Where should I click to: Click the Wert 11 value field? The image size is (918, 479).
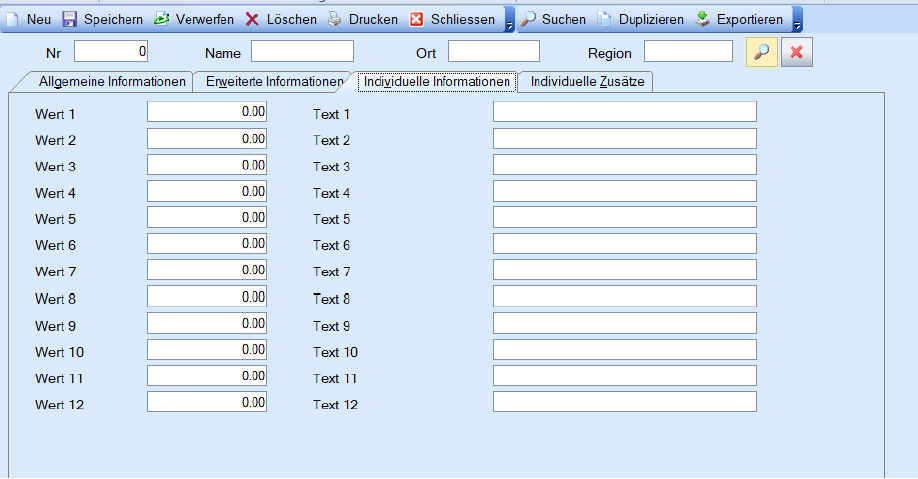pos(207,376)
